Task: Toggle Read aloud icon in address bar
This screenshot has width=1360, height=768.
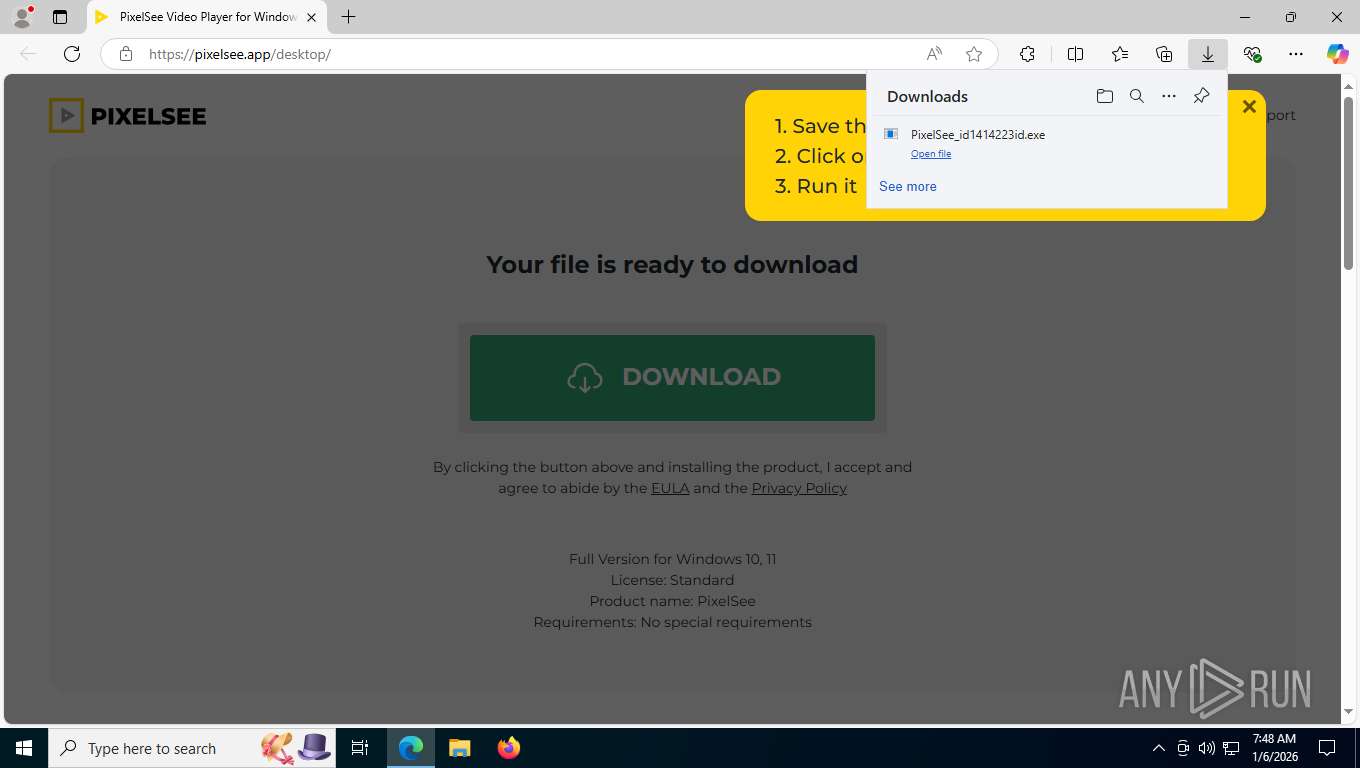Action: click(x=934, y=54)
